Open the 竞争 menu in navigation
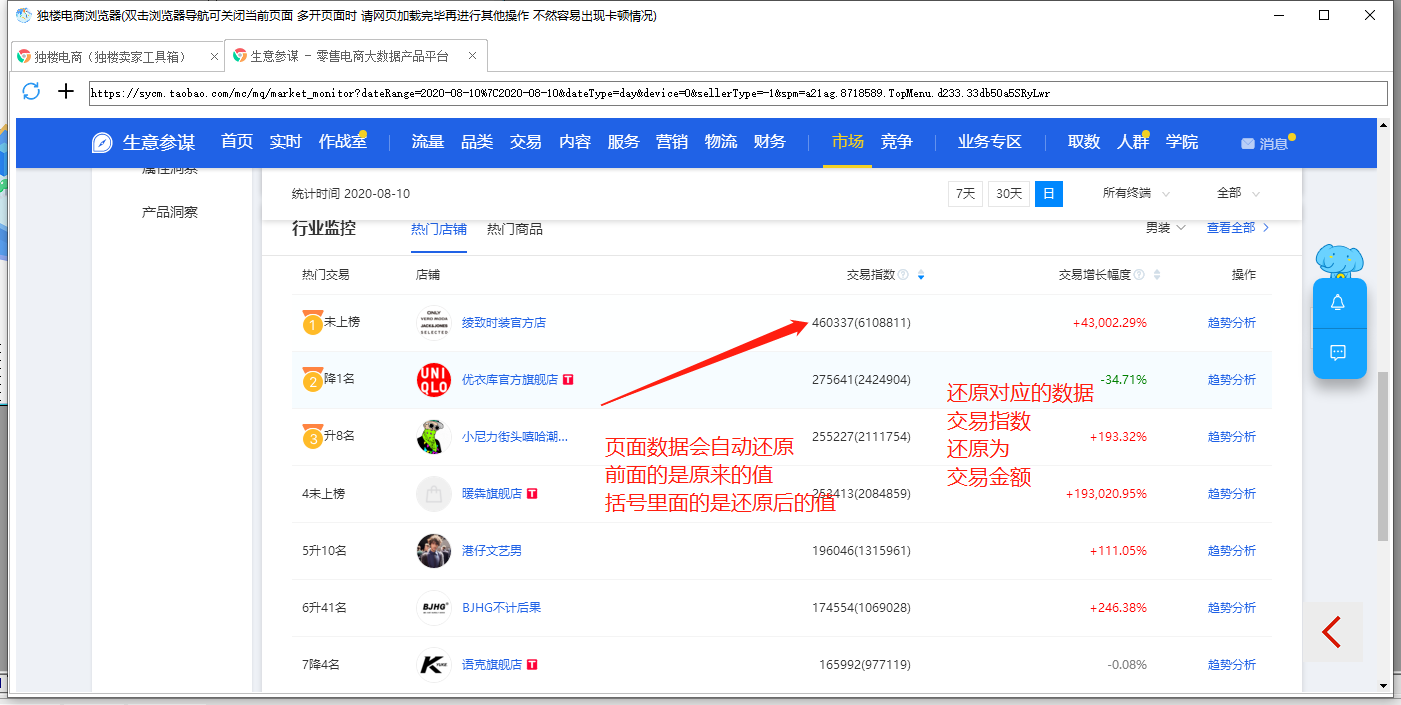The width and height of the screenshot is (1401, 705). click(896, 142)
